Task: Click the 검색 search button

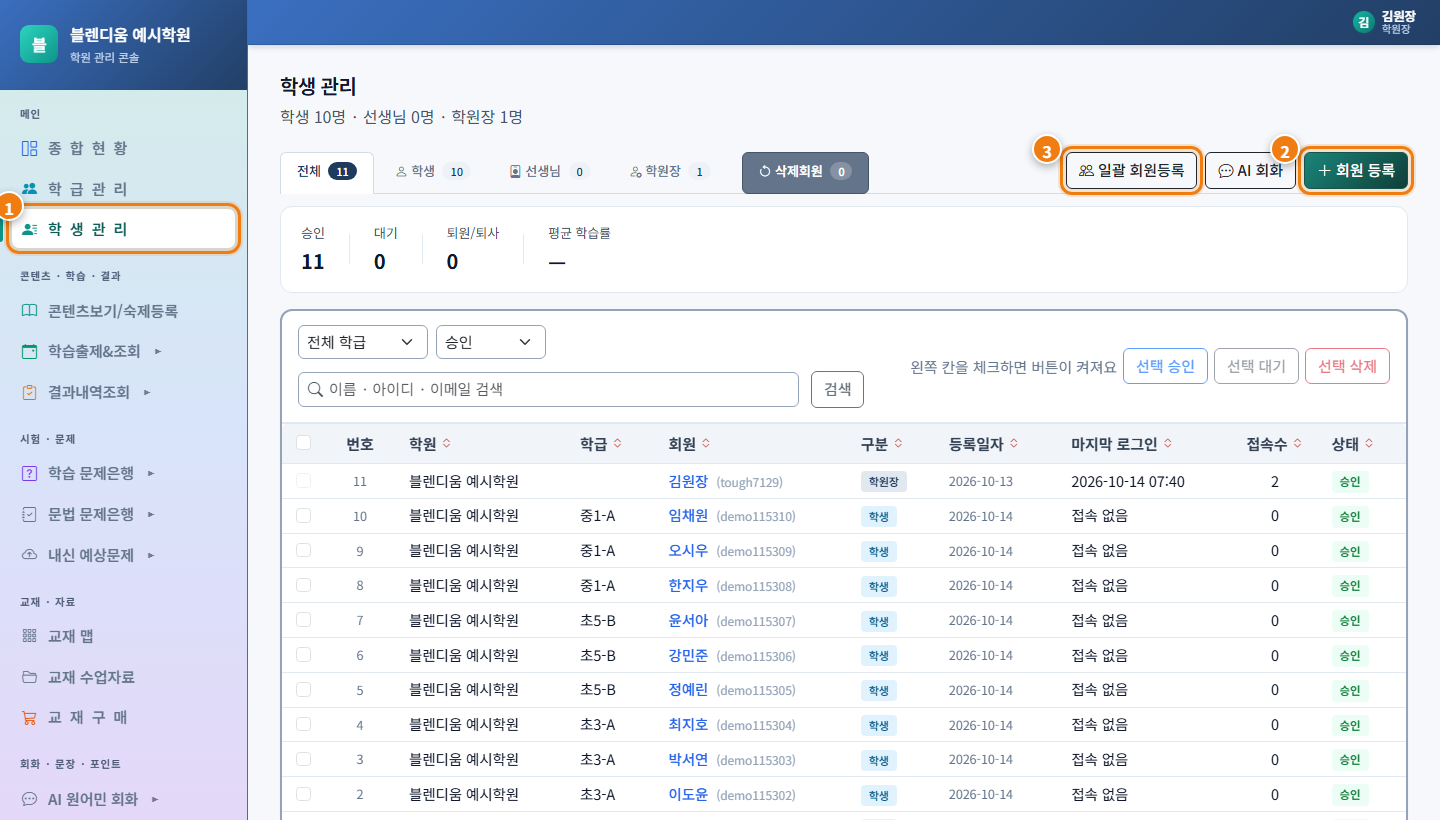Action: 837,389
